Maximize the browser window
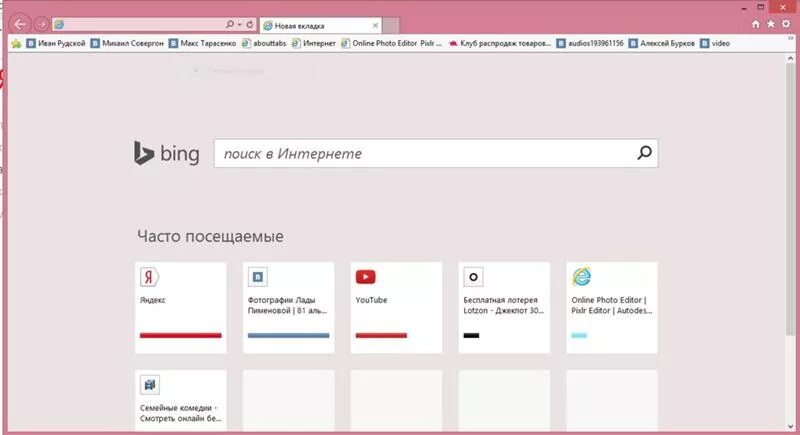Viewport: 800px width, 435px height. pos(760,7)
